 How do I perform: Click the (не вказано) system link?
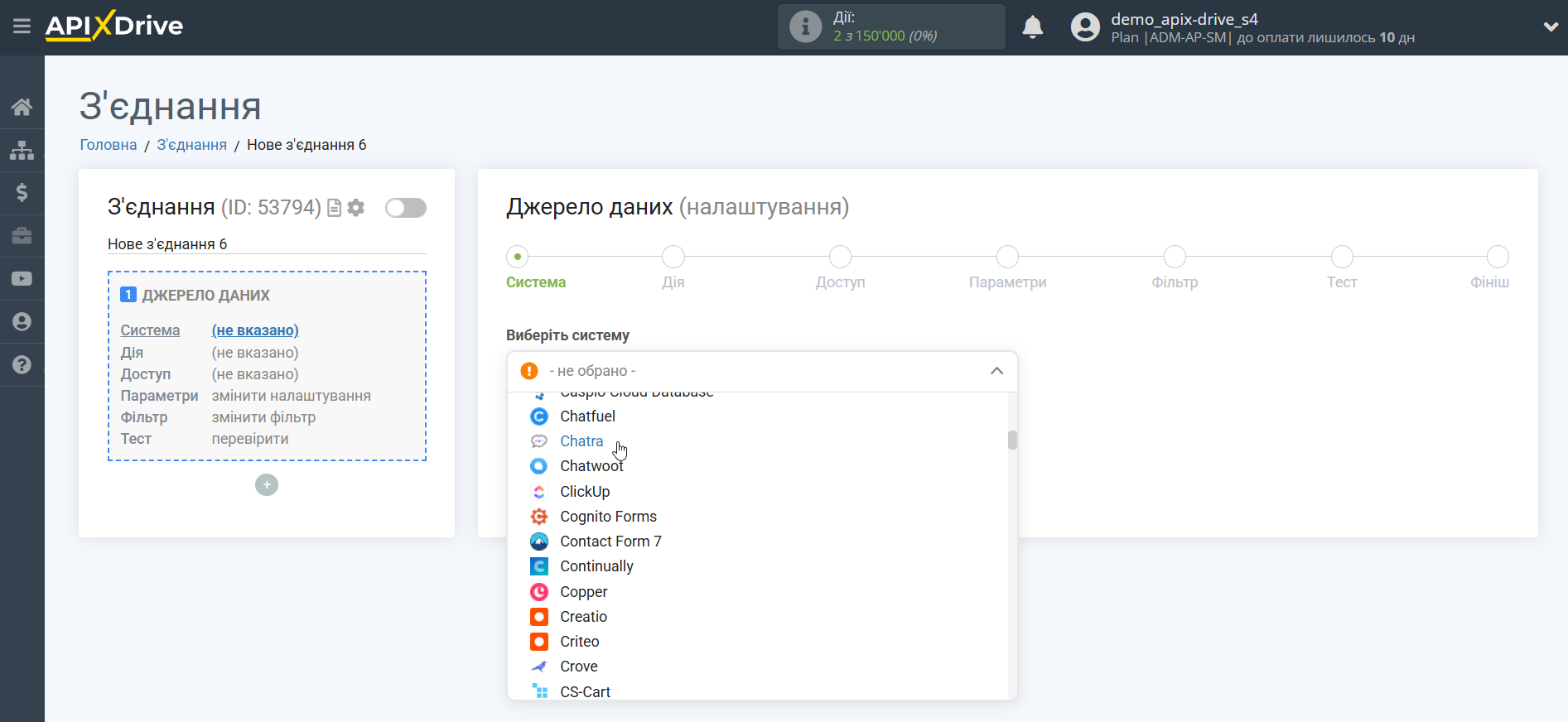click(255, 330)
